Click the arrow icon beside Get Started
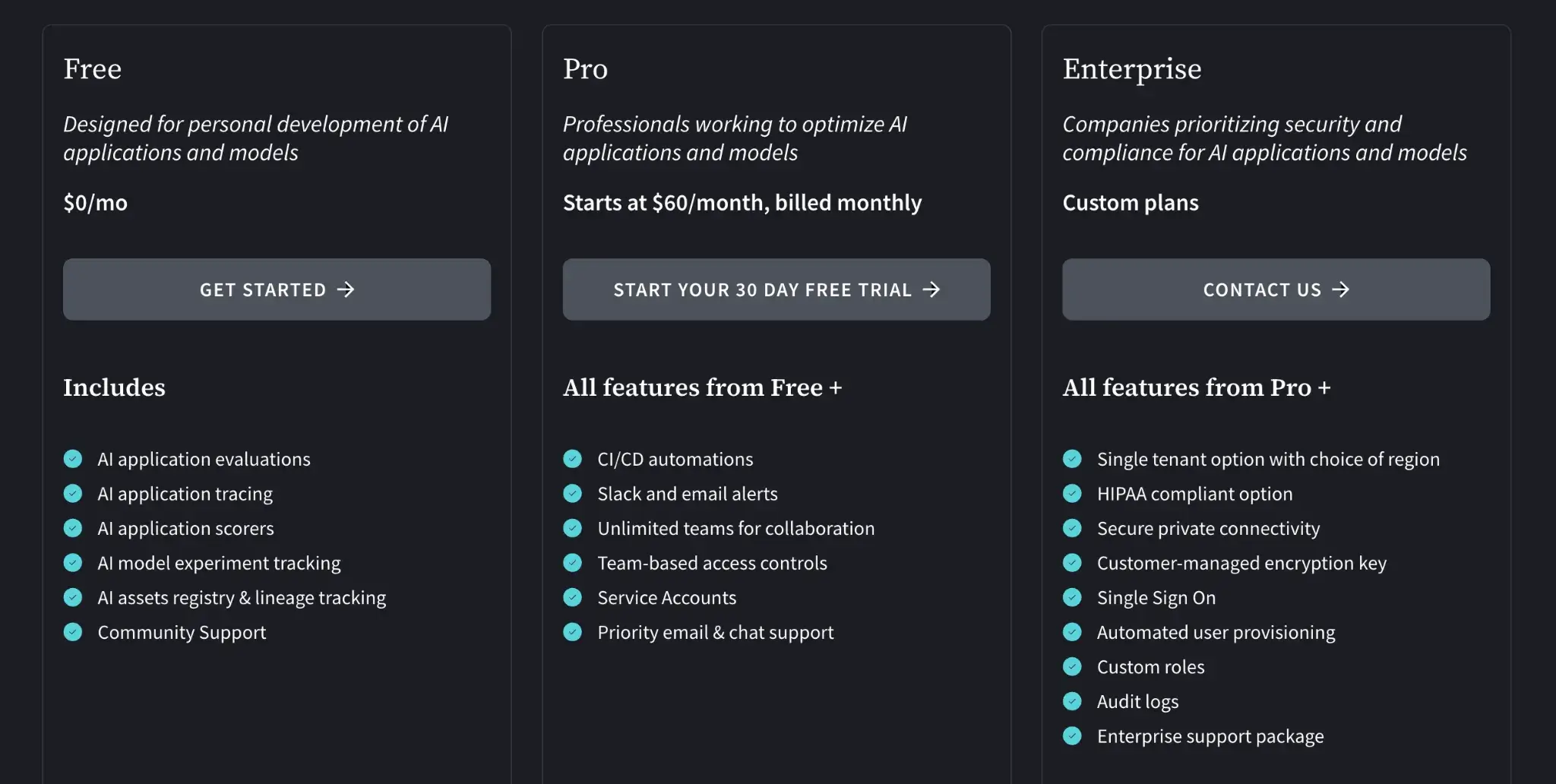1556x784 pixels. pyautogui.click(x=346, y=289)
